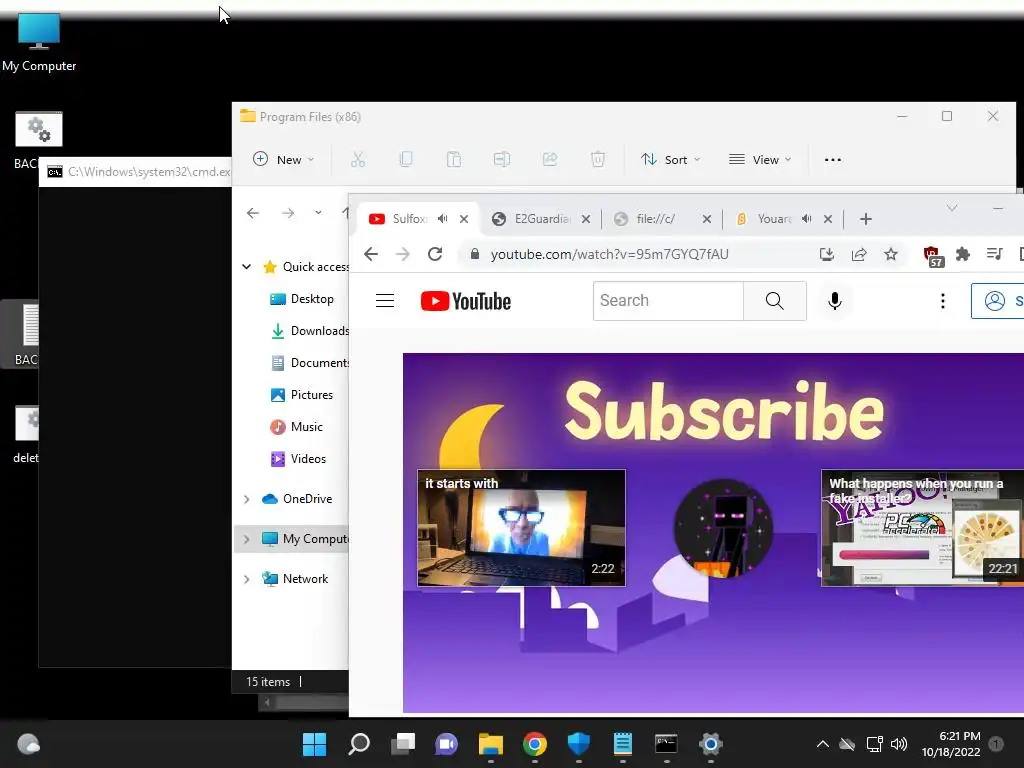Go forward in File Explorer navigation
This screenshot has width=1024, height=768.
[288, 213]
